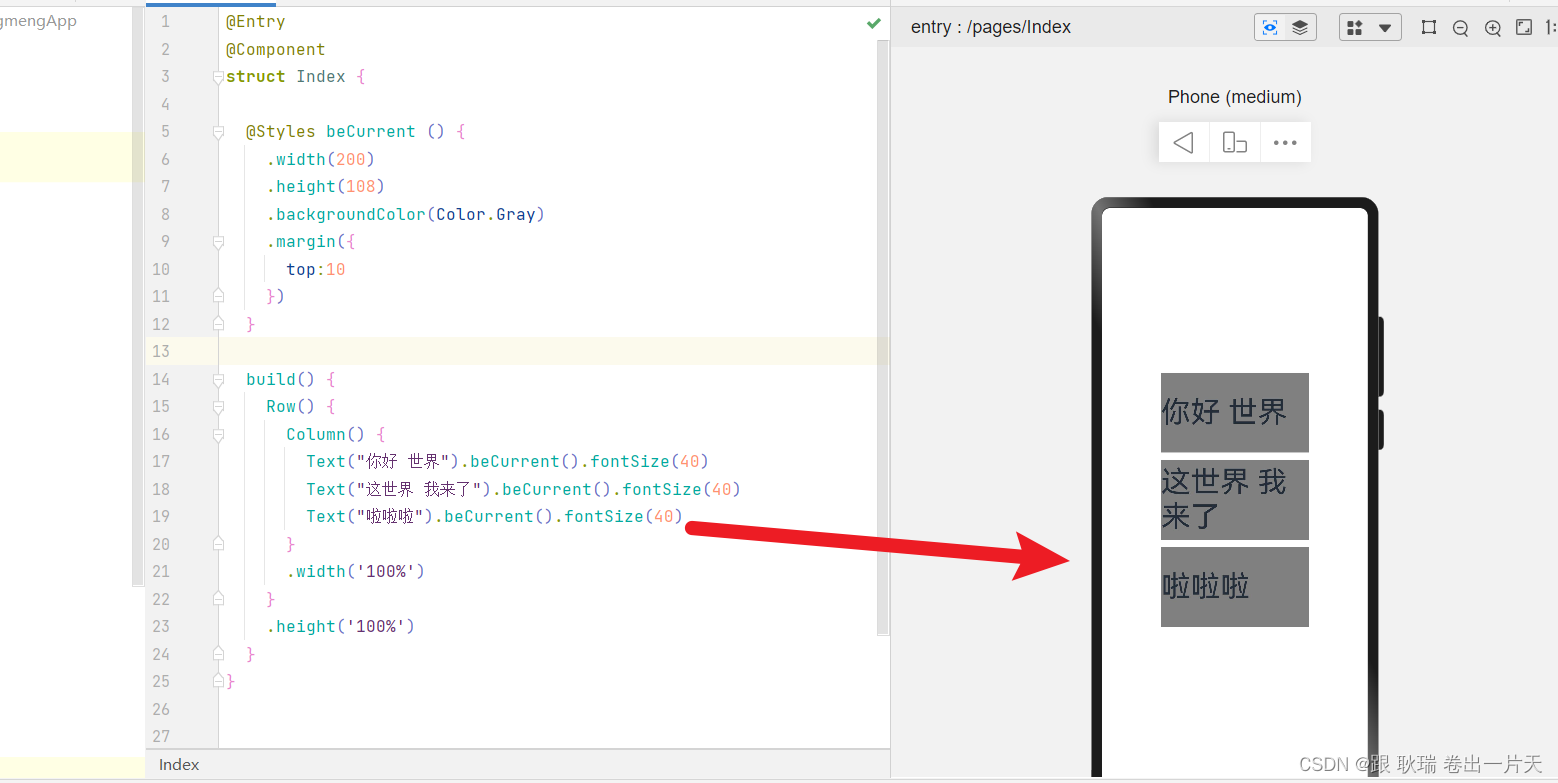Zoom out the previewer
Screen dimensions: 1558x783
(x=1460, y=28)
